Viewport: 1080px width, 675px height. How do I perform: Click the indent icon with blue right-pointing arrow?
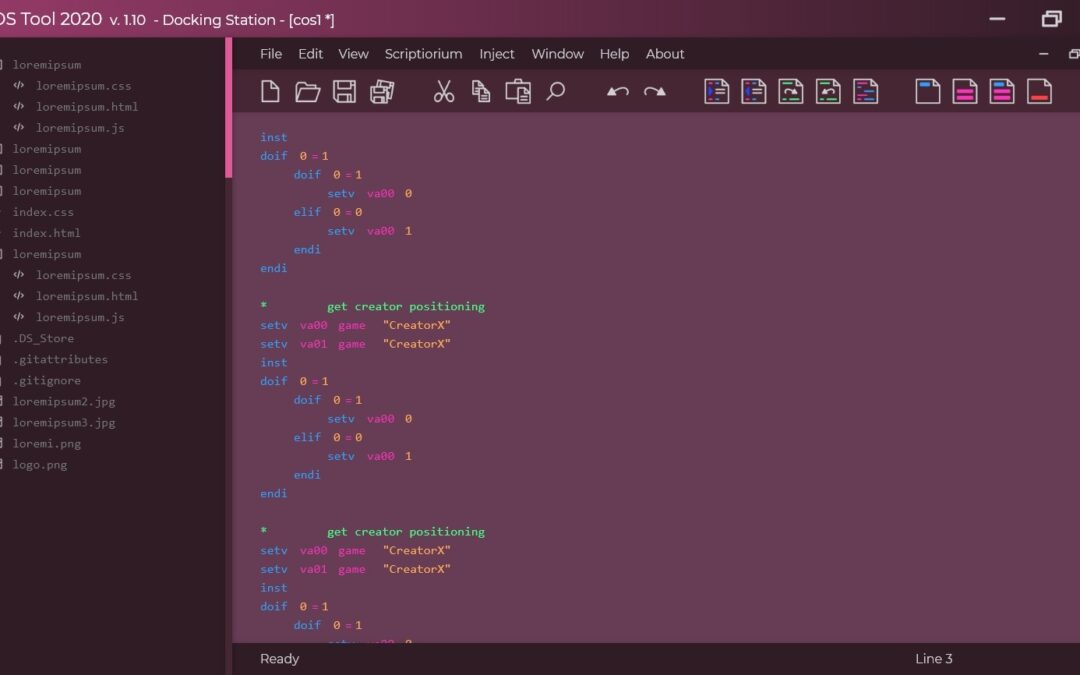click(716, 91)
